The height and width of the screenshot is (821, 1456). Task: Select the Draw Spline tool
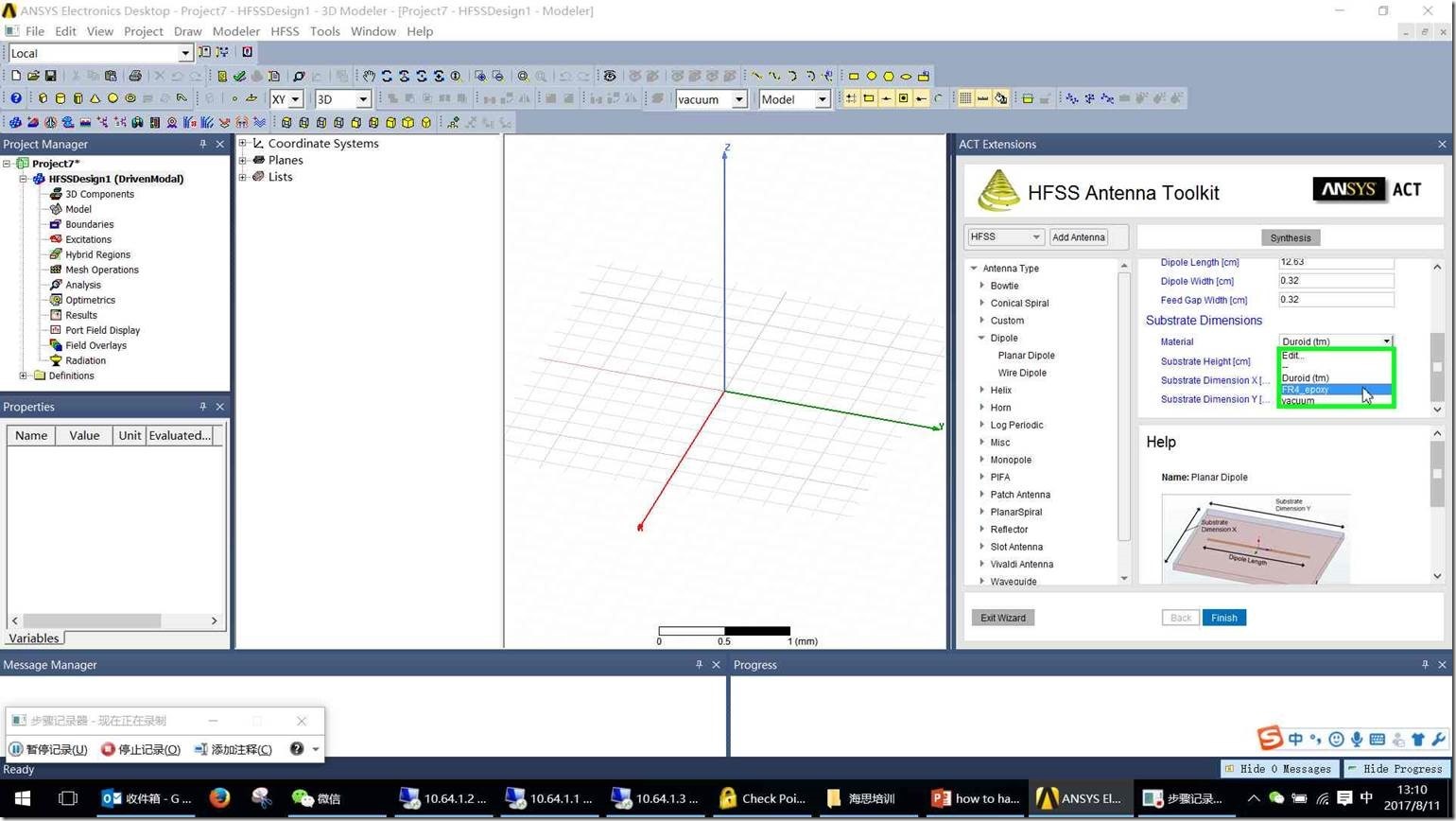pyautogui.click(x=774, y=76)
